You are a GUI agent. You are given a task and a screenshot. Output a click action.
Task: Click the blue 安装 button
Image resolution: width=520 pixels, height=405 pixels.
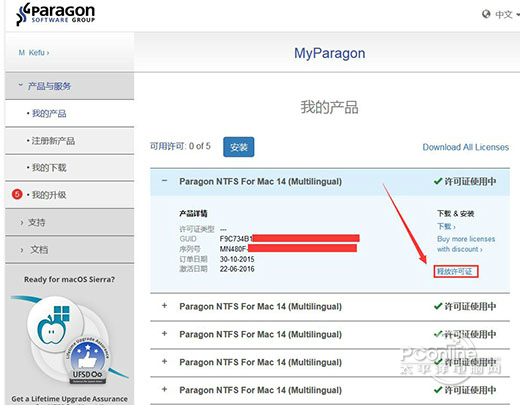pyautogui.click(x=239, y=147)
